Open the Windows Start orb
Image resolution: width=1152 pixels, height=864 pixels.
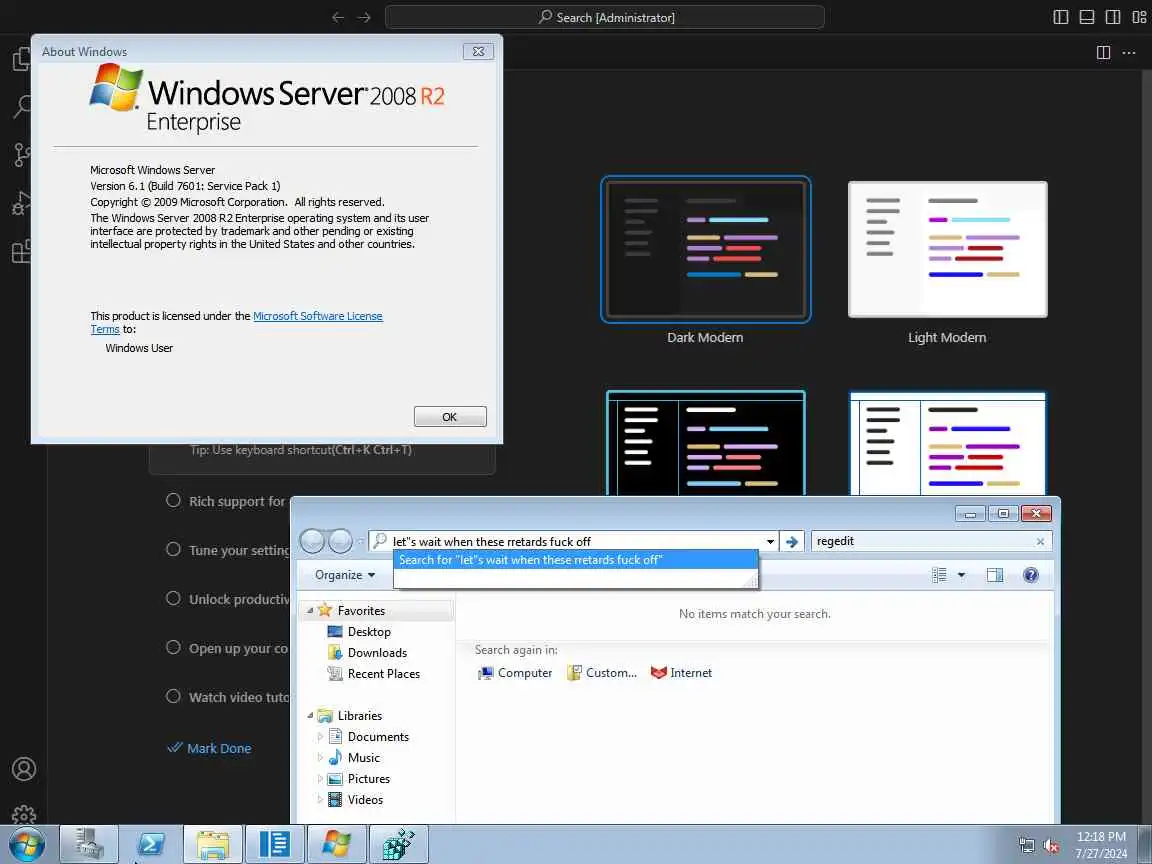coord(26,844)
